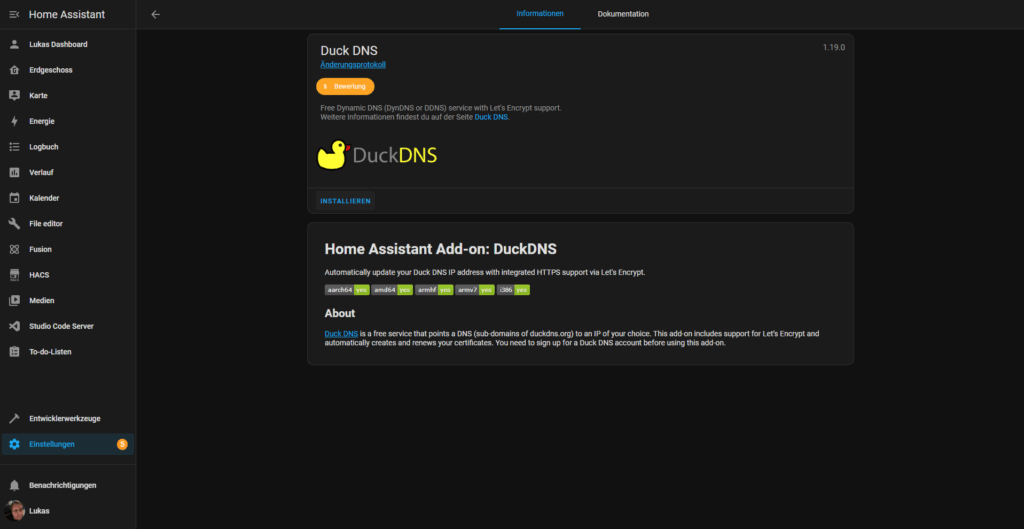The width and height of the screenshot is (1024, 529).
Task: Go back using the arrow icon
Action: 155,14
